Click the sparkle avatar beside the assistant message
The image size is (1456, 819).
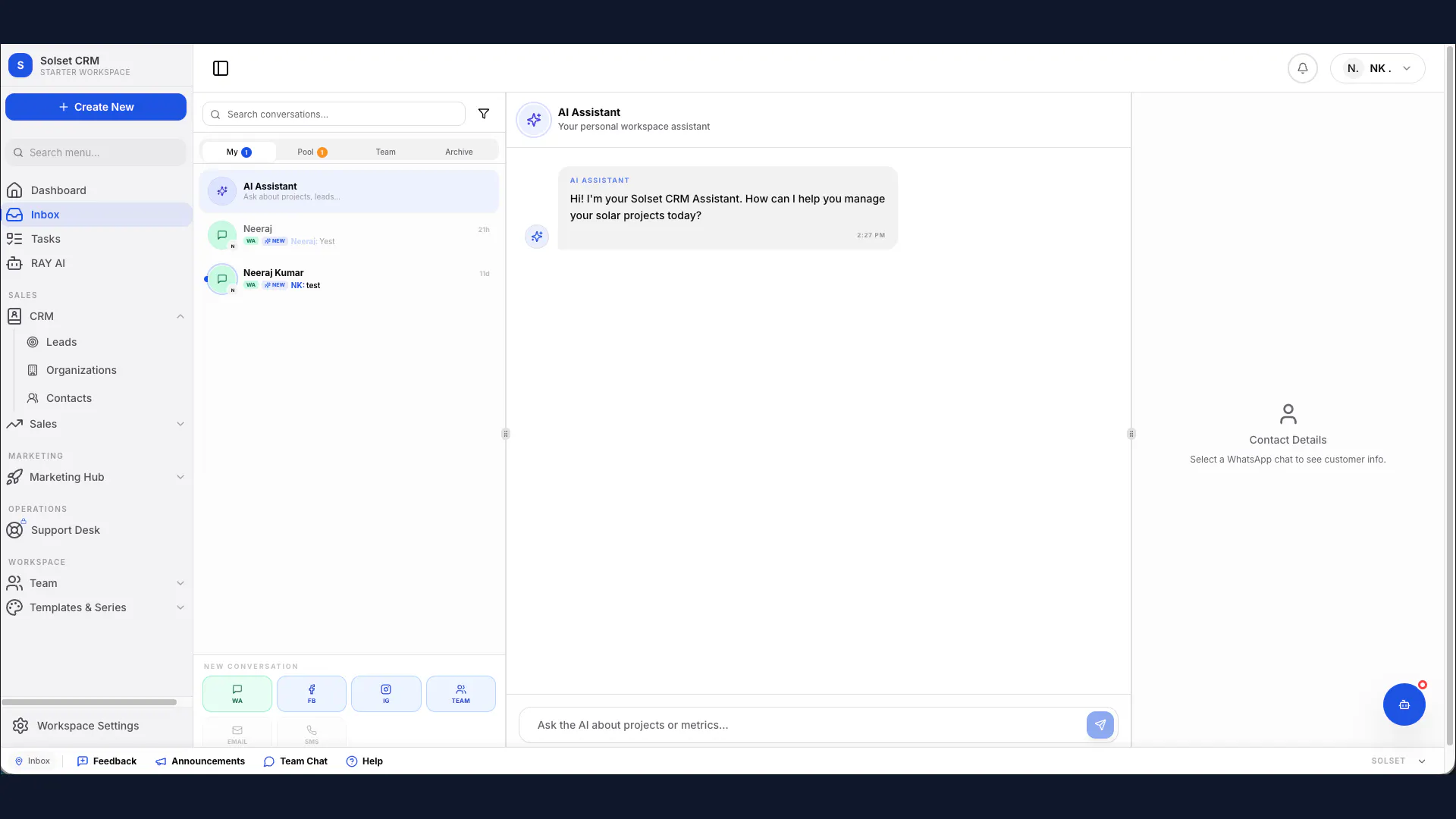point(537,237)
